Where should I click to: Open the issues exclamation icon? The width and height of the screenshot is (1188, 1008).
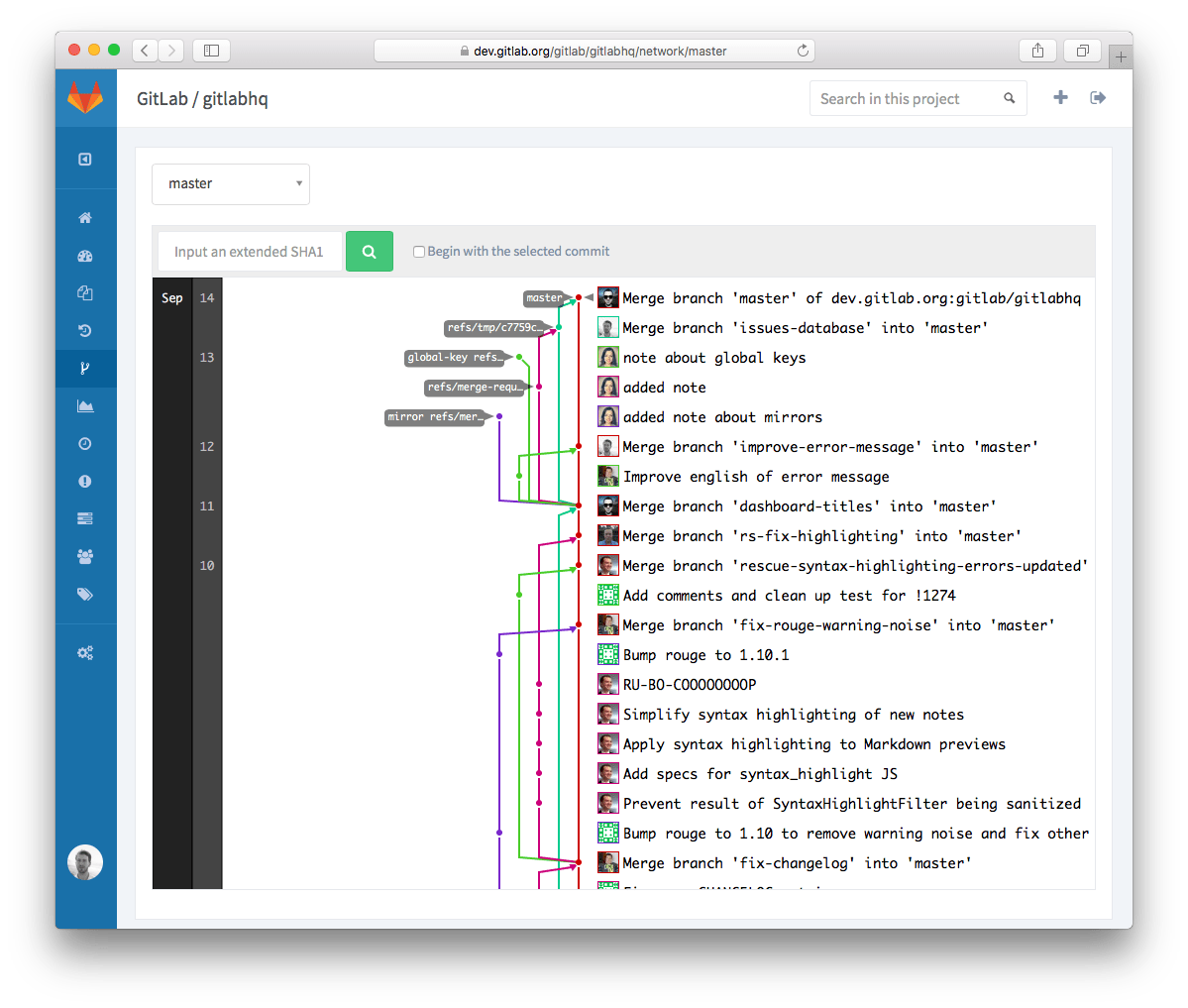[85, 482]
